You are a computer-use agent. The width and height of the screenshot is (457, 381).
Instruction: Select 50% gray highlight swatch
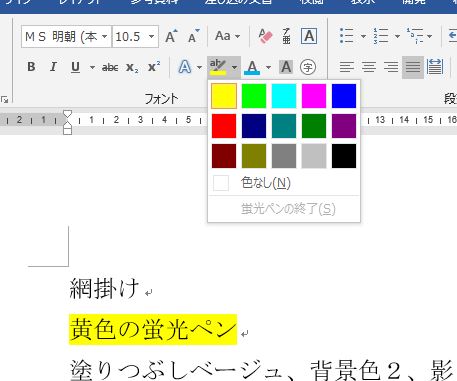(284, 156)
